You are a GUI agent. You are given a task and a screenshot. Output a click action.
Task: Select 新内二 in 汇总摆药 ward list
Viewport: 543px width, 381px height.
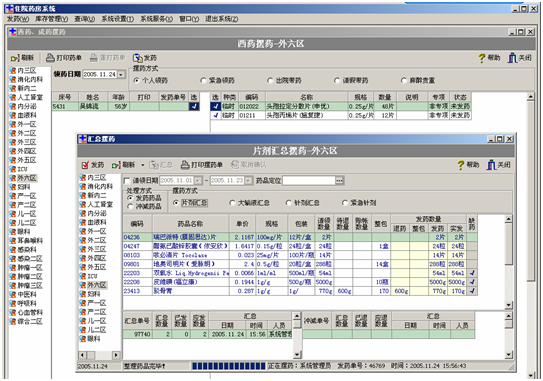(93, 195)
